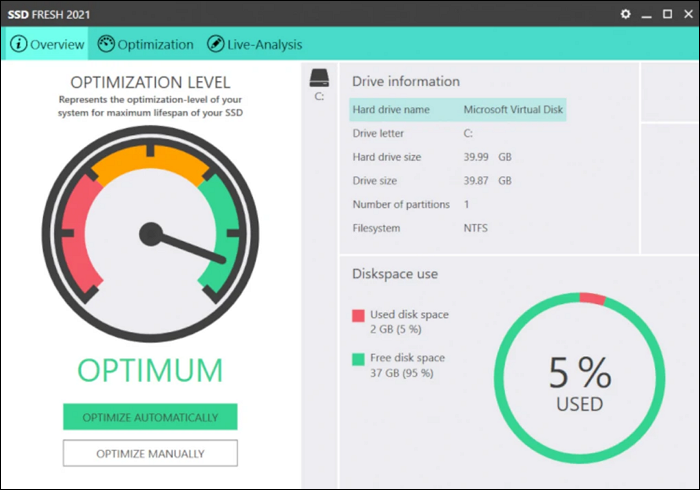Click the optimization level gauge needle
The height and width of the screenshot is (490, 700).
185,245
